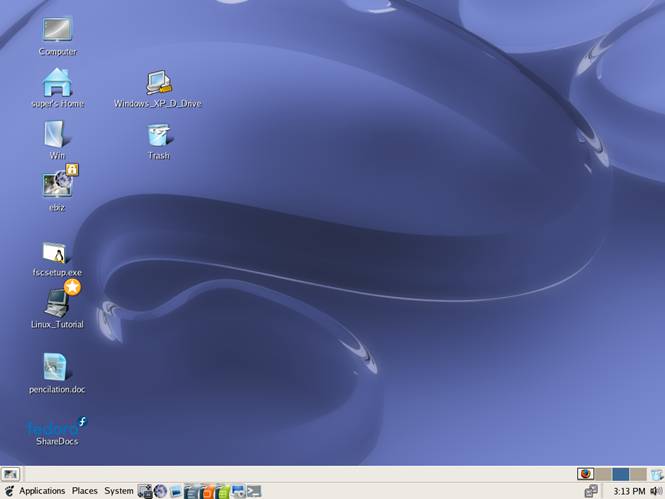Open the Places menu
Screen dimensions: 665x499
click(x=85, y=491)
